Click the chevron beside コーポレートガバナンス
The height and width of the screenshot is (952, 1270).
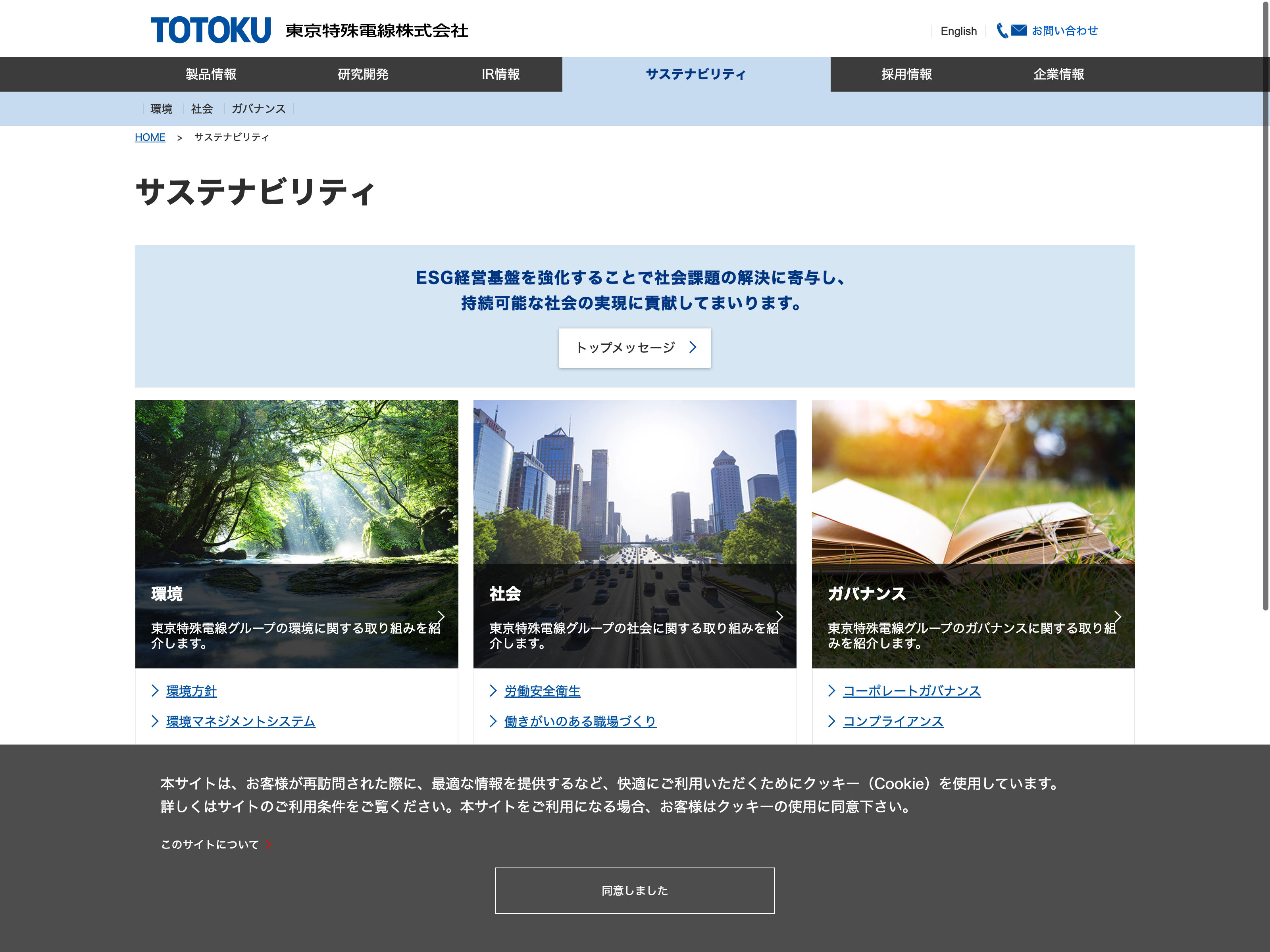click(x=831, y=691)
